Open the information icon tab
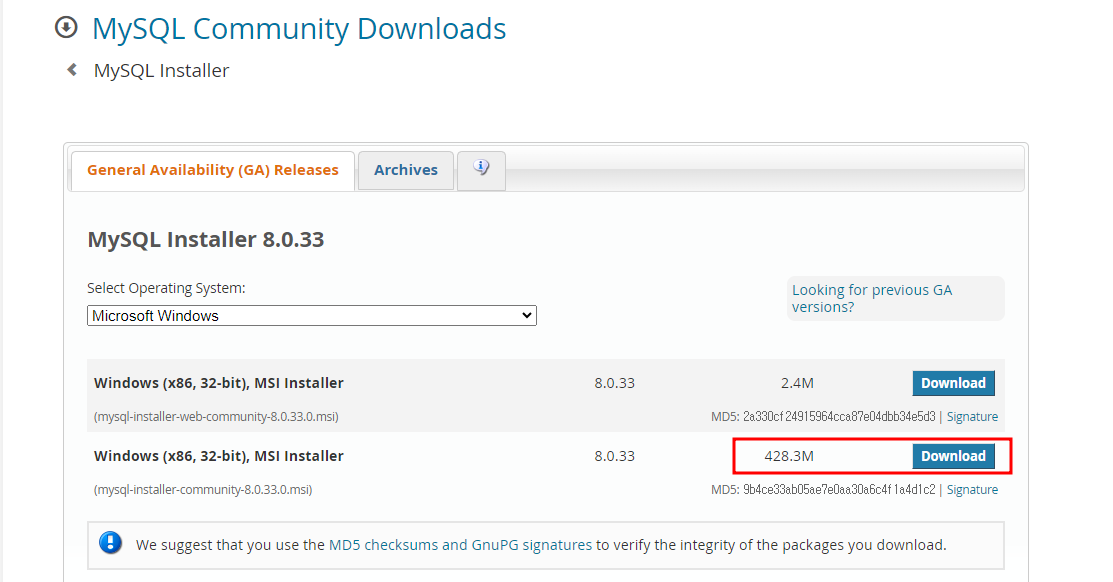1113x582 pixels. coord(481,170)
